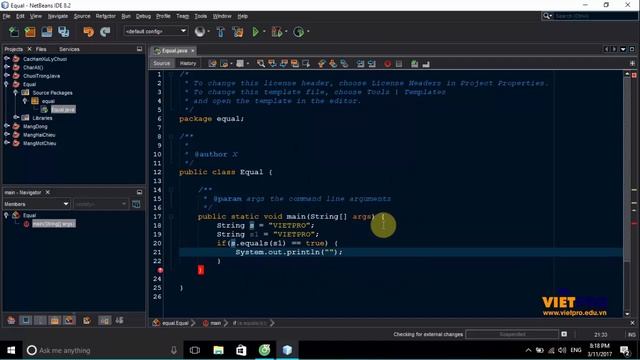Expand the Libraries node
This screenshot has height=360, width=640.
click(x=16, y=118)
